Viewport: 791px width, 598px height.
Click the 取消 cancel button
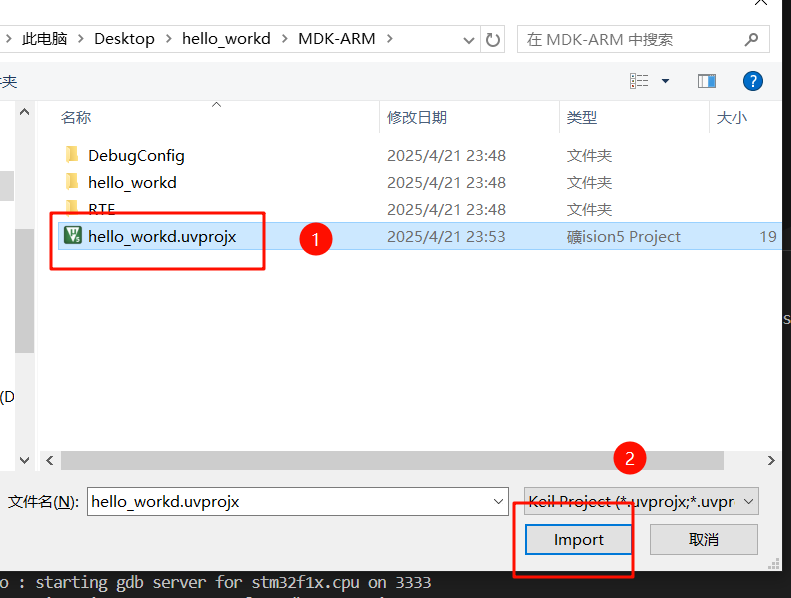(x=704, y=539)
